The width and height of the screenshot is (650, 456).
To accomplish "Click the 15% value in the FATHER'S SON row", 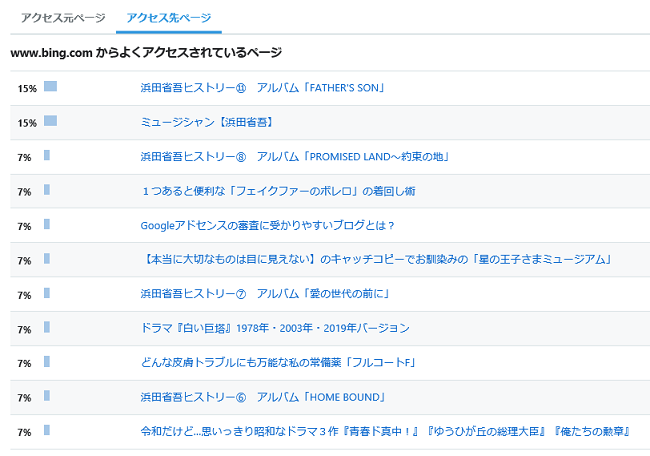I will (x=27, y=88).
